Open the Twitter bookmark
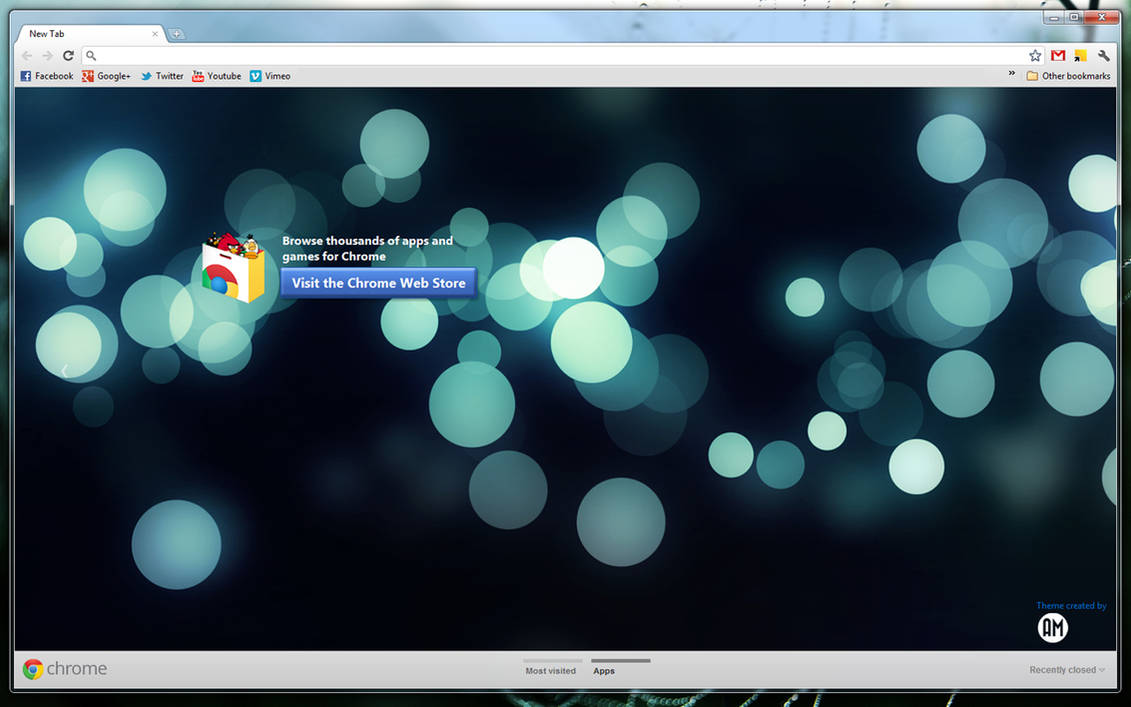Image resolution: width=1131 pixels, height=707 pixels. click(x=162, y=76)
